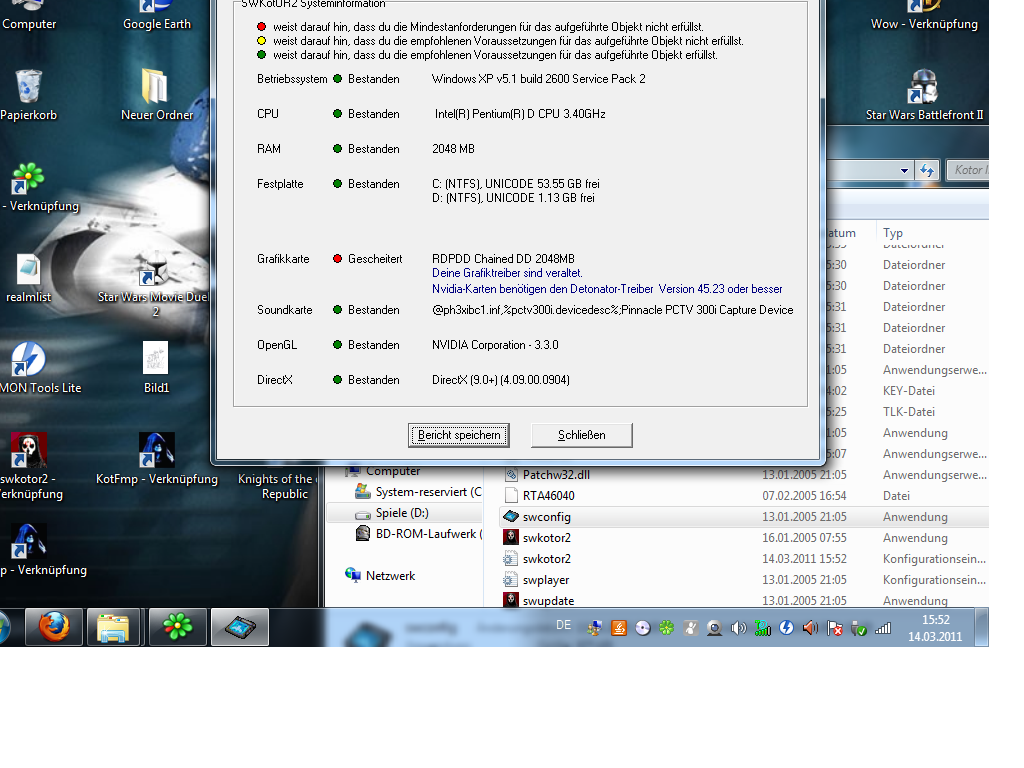The height and width of the screenshot is (768, 1024).
Task: Click Java tray icon
Action: [x=618, y=628]
